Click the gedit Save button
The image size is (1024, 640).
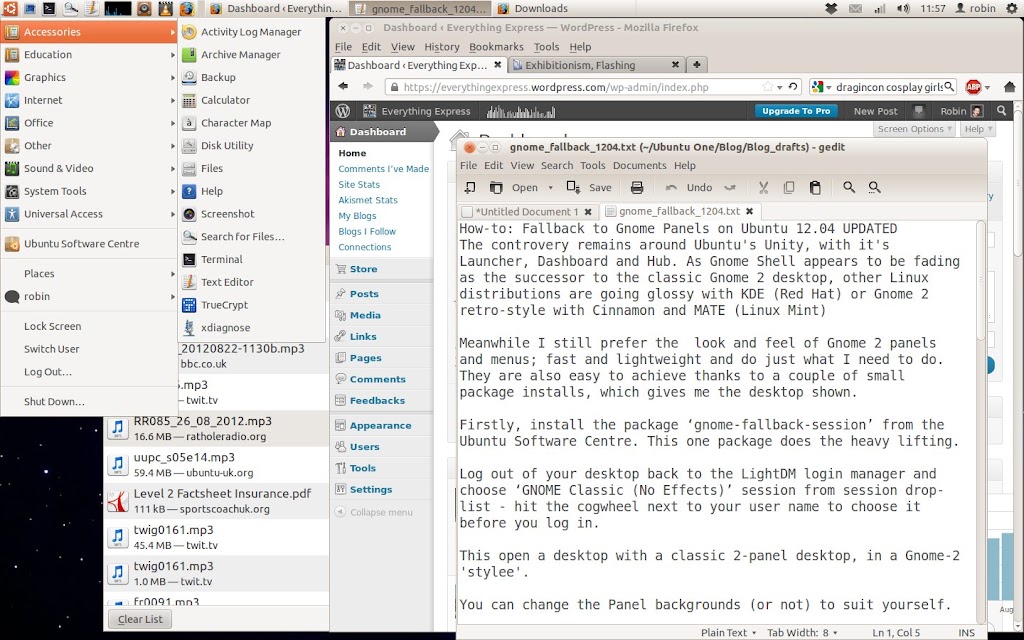click(588, 187)
